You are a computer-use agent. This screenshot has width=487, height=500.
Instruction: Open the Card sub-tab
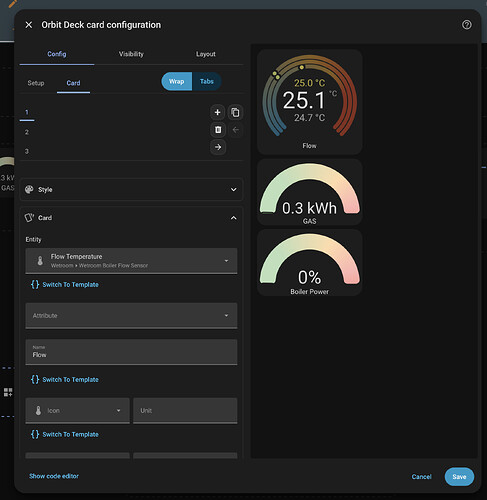point(73,83)
